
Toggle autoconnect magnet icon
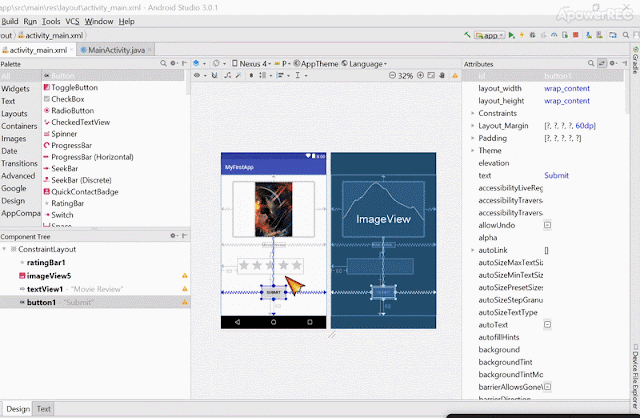click(x=214, y=76)
